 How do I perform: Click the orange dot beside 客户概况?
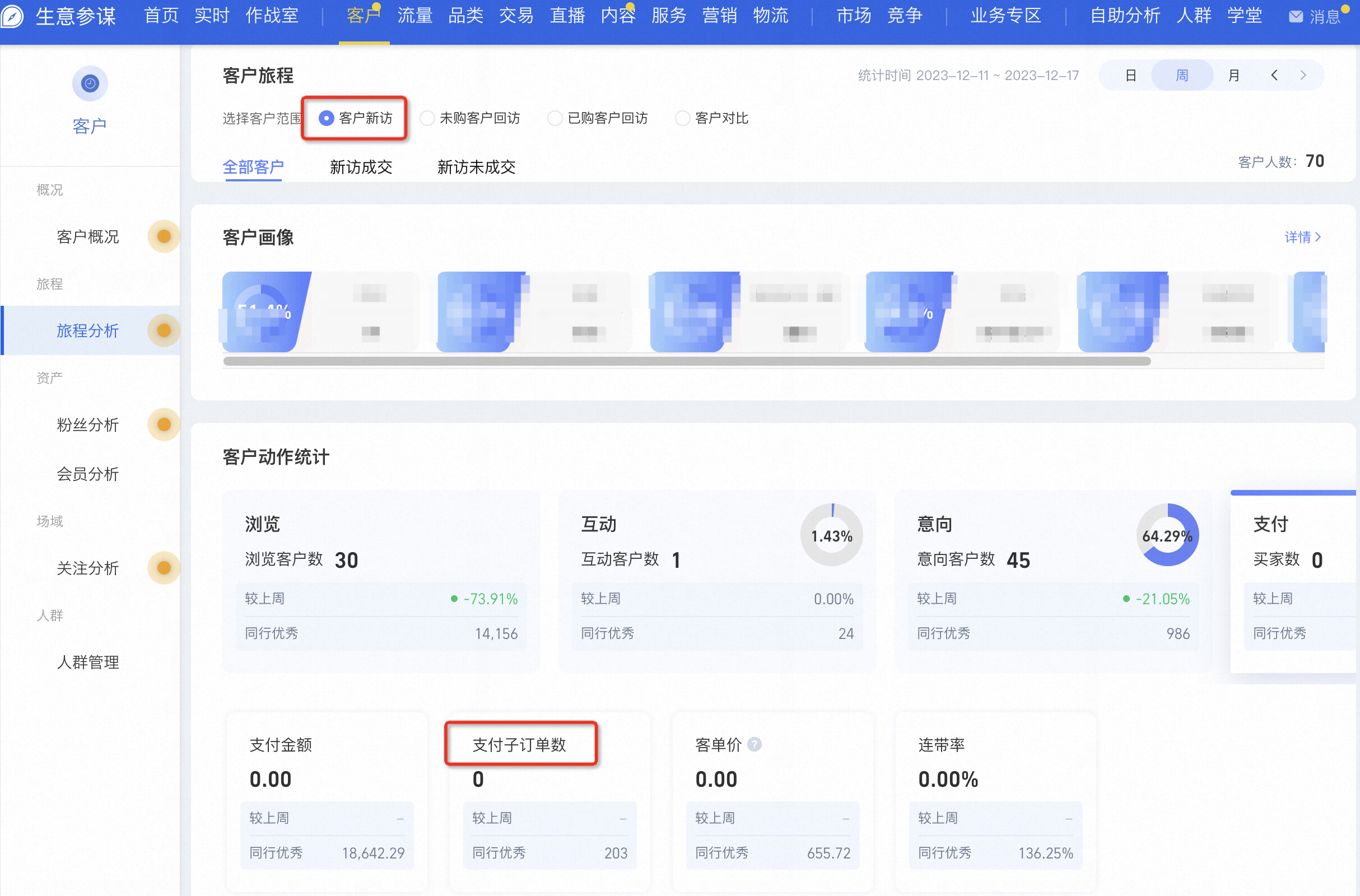[164, 236]
